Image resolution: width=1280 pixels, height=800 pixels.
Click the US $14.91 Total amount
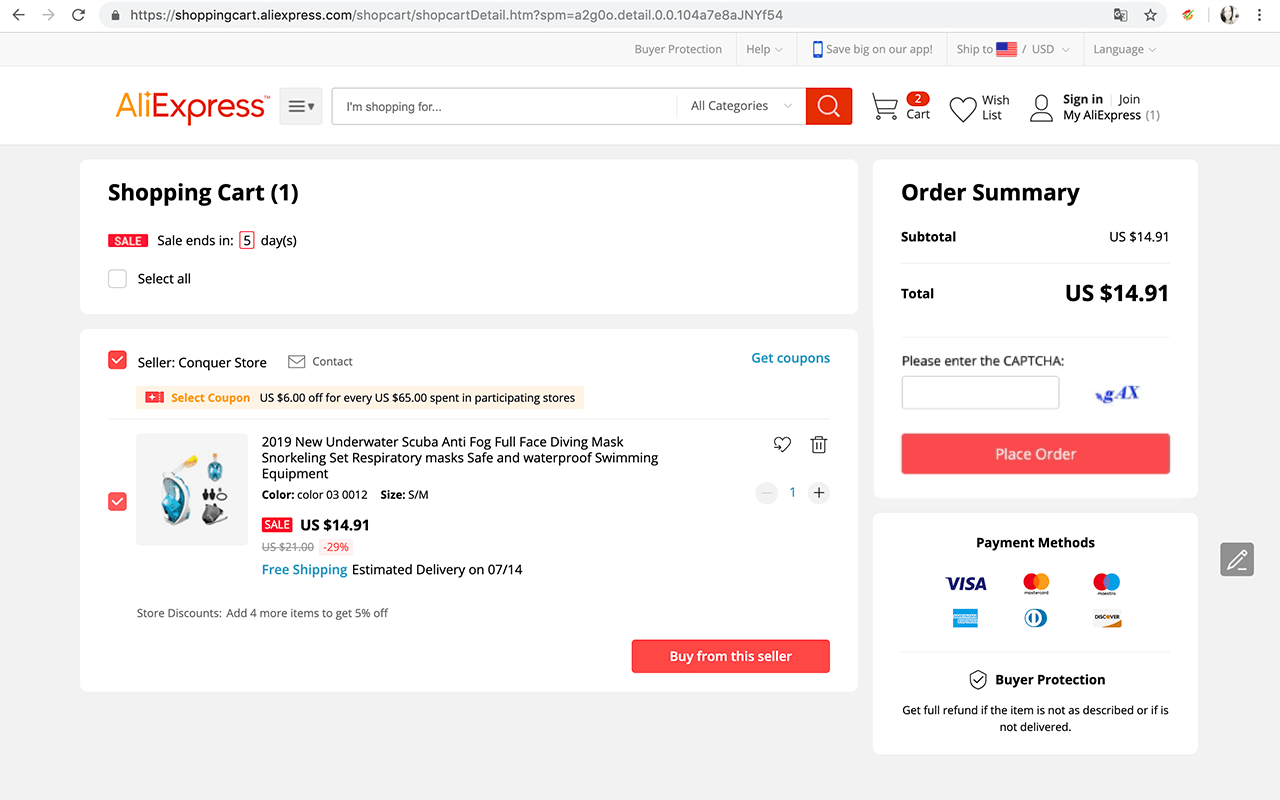tap(1117, 293)
